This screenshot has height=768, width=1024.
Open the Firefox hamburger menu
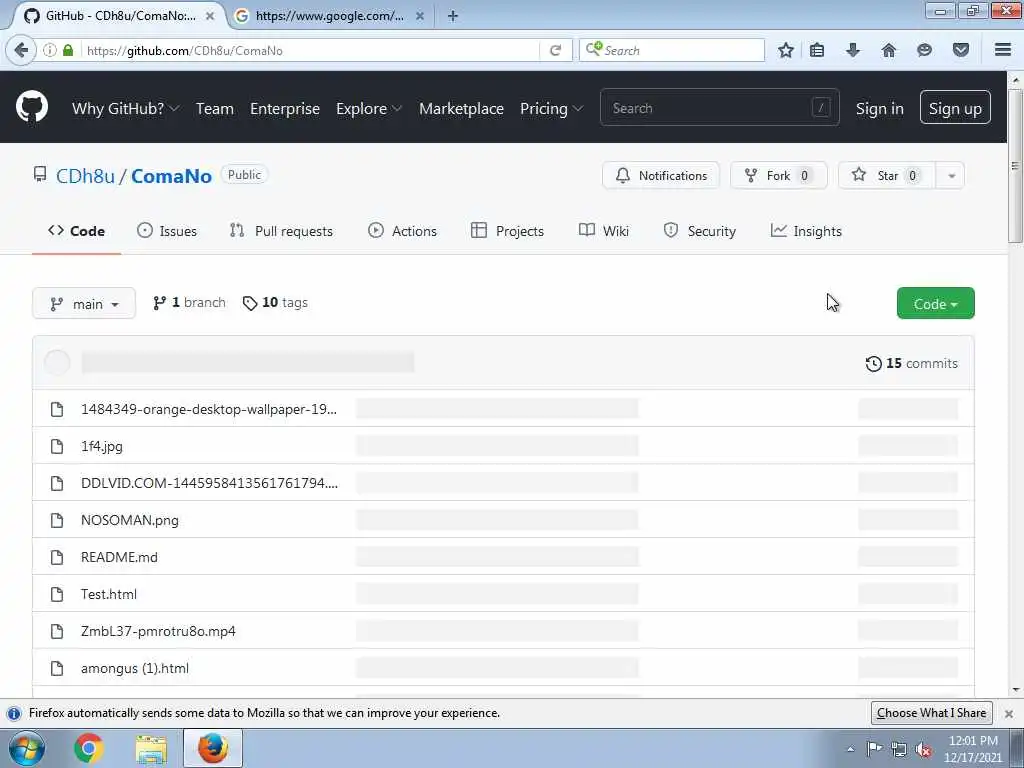point(1003,50)
